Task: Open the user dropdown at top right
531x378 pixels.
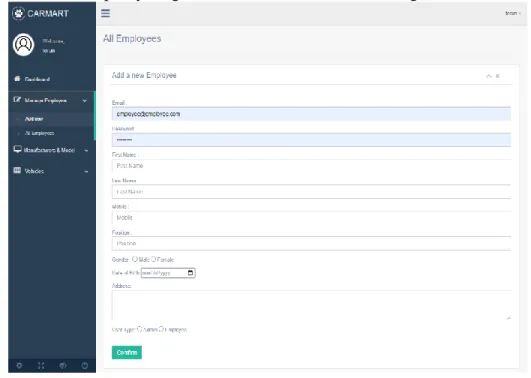Action: coord(513,13)
